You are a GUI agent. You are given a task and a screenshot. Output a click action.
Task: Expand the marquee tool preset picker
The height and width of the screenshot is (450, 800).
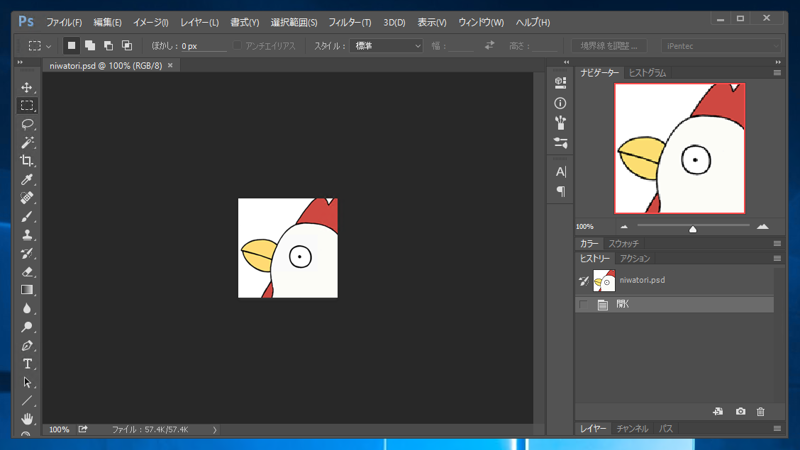click(39, 46)
